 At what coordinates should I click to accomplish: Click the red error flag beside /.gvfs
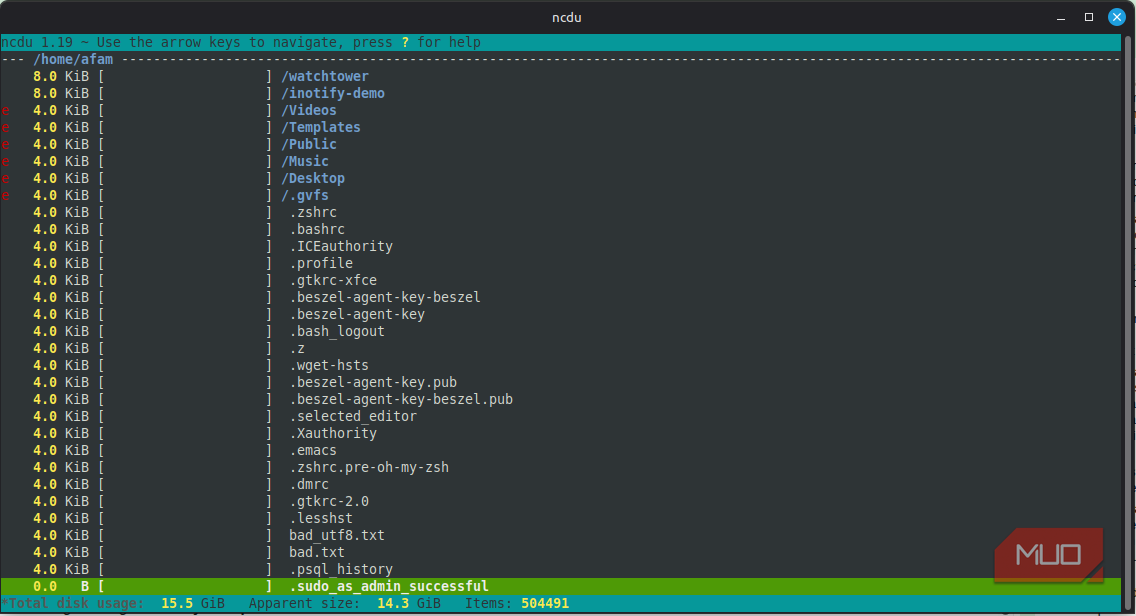coord(6,196)
